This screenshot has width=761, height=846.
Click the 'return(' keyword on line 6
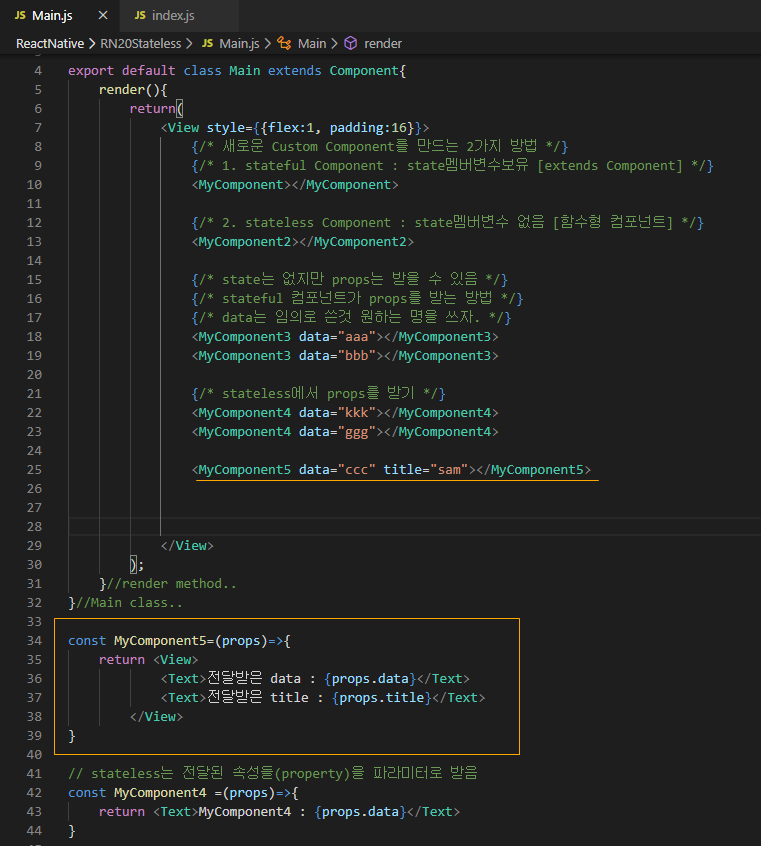157,108
